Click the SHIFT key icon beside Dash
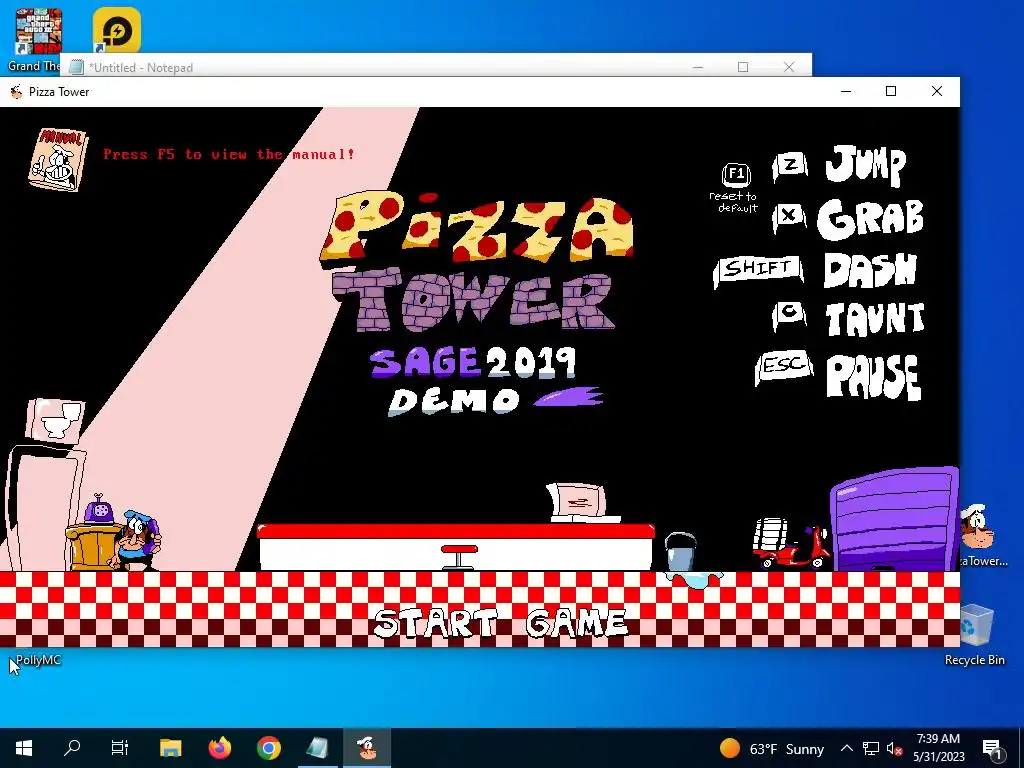This screenshot has height=768, width=1024. (x=758, y=270)
